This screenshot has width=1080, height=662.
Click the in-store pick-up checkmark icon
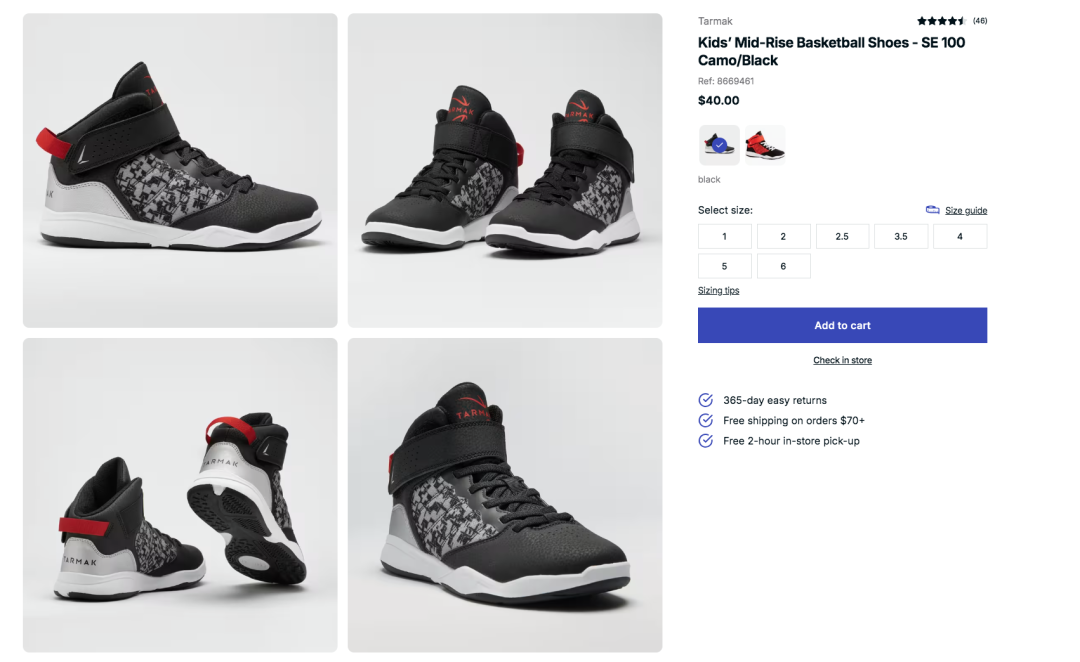705,441
